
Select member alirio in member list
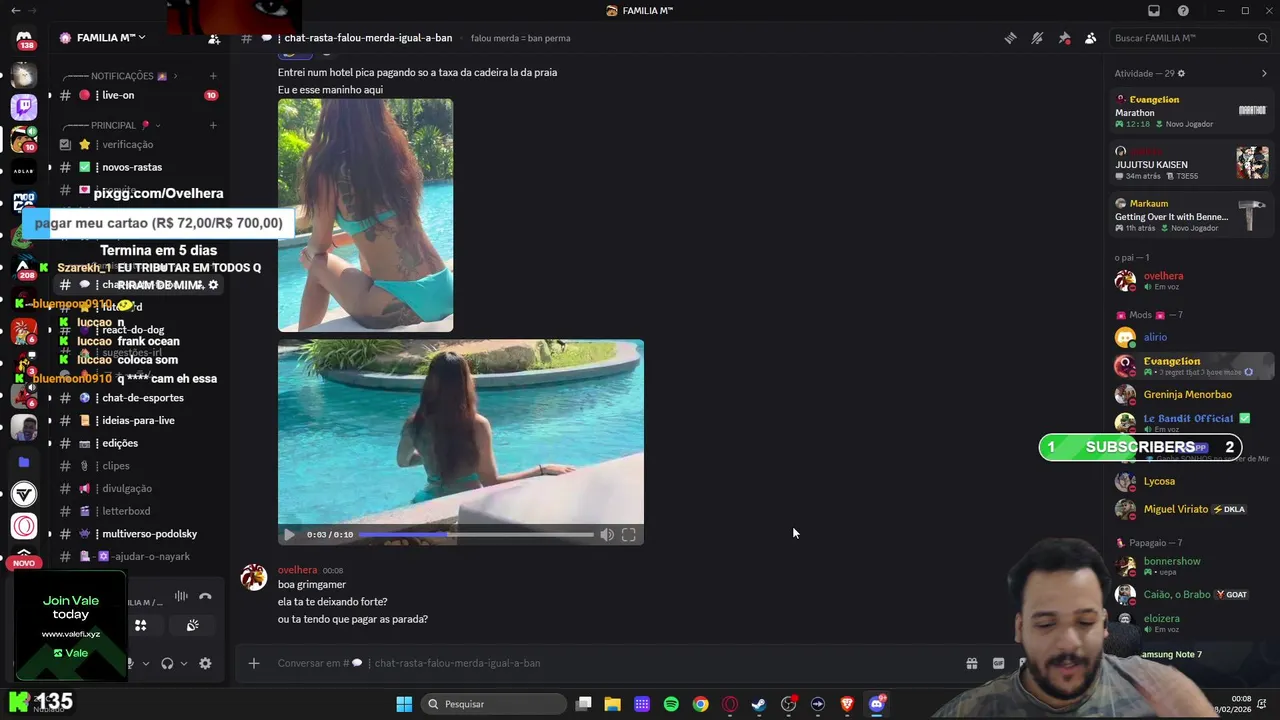[1192, 337]
